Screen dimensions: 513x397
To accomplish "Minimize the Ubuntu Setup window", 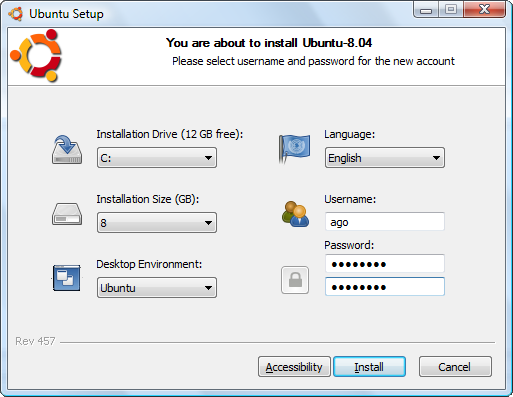I will click(x=426, y=10).
